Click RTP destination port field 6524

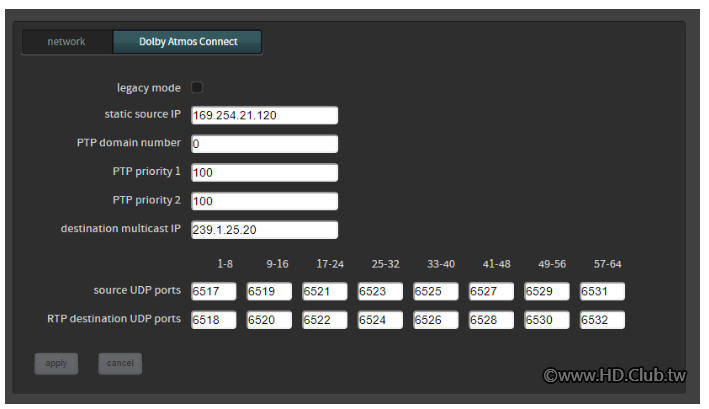click(380, 320)
